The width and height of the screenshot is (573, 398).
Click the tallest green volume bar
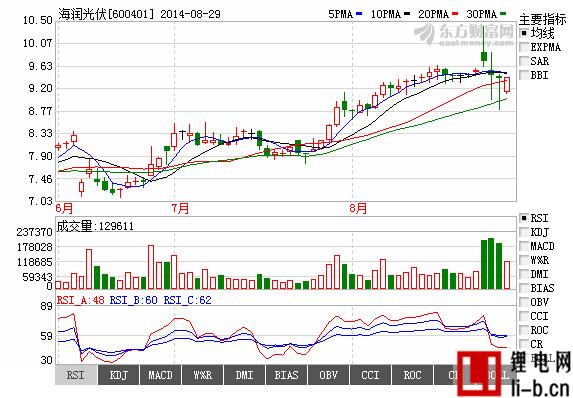pyautogui.click(x=491, y=264)
